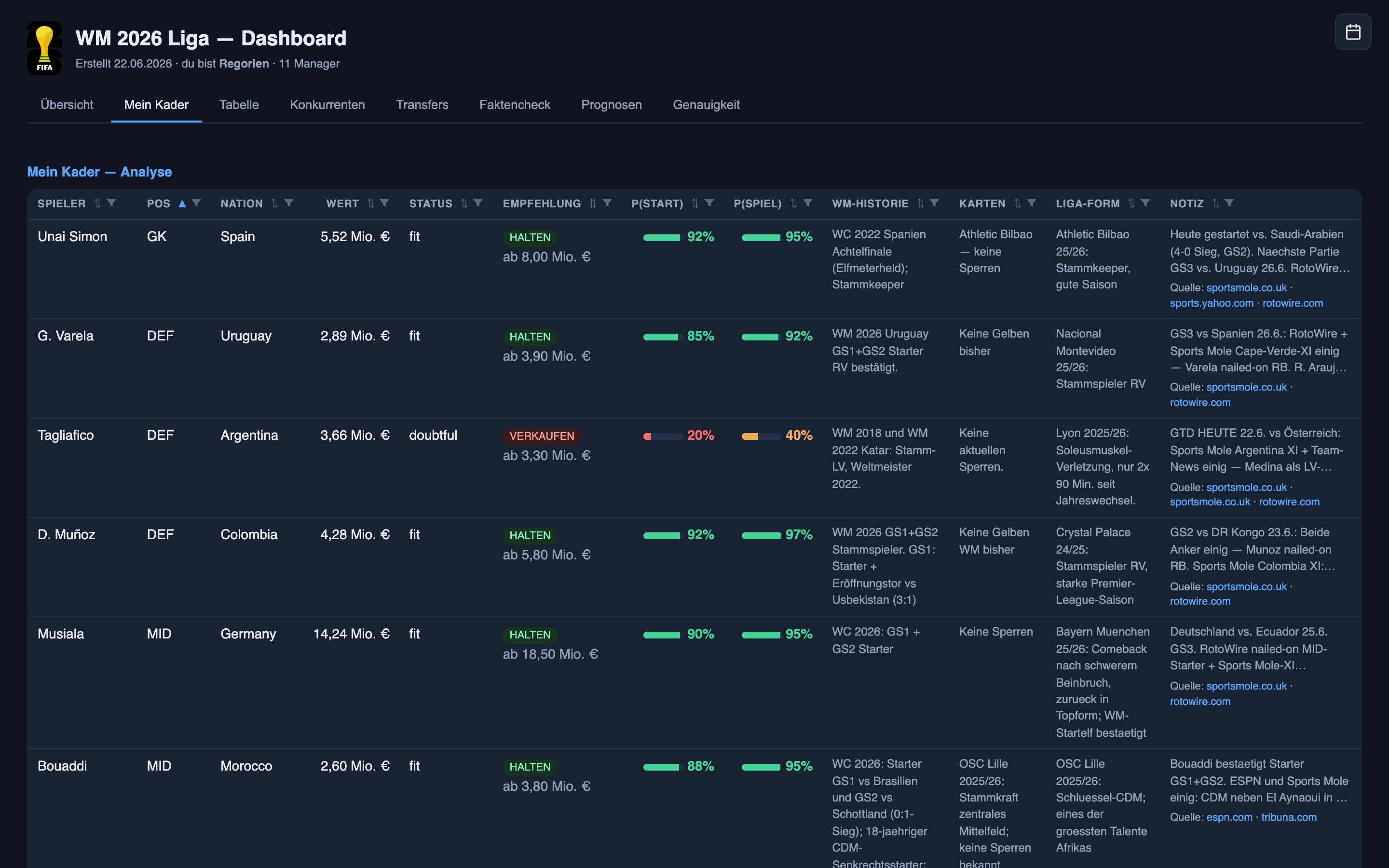Open rotowire.com link in D. Muñoz row
The height and width of the screenshot is (868, 1389).
point(1199,601)
